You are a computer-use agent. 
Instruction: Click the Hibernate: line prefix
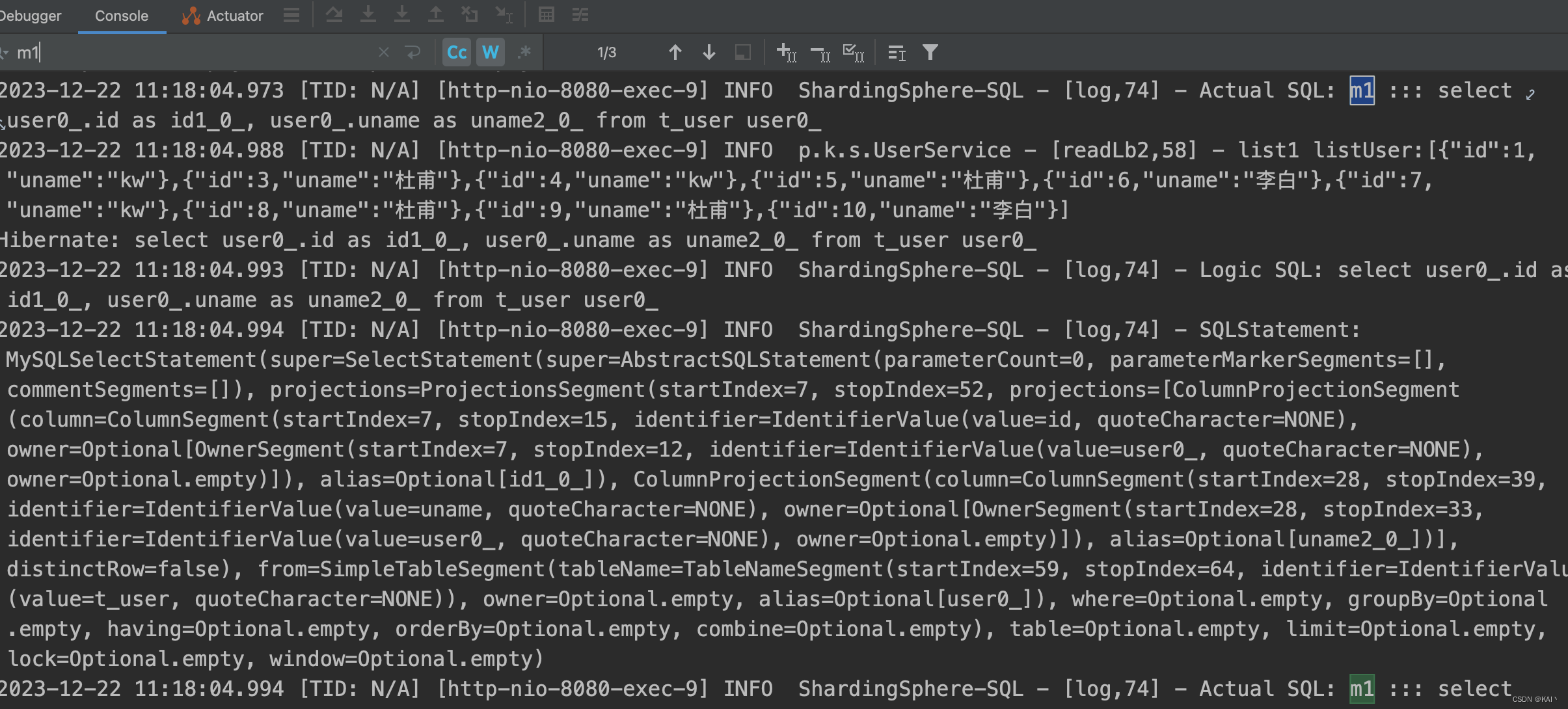59,240
